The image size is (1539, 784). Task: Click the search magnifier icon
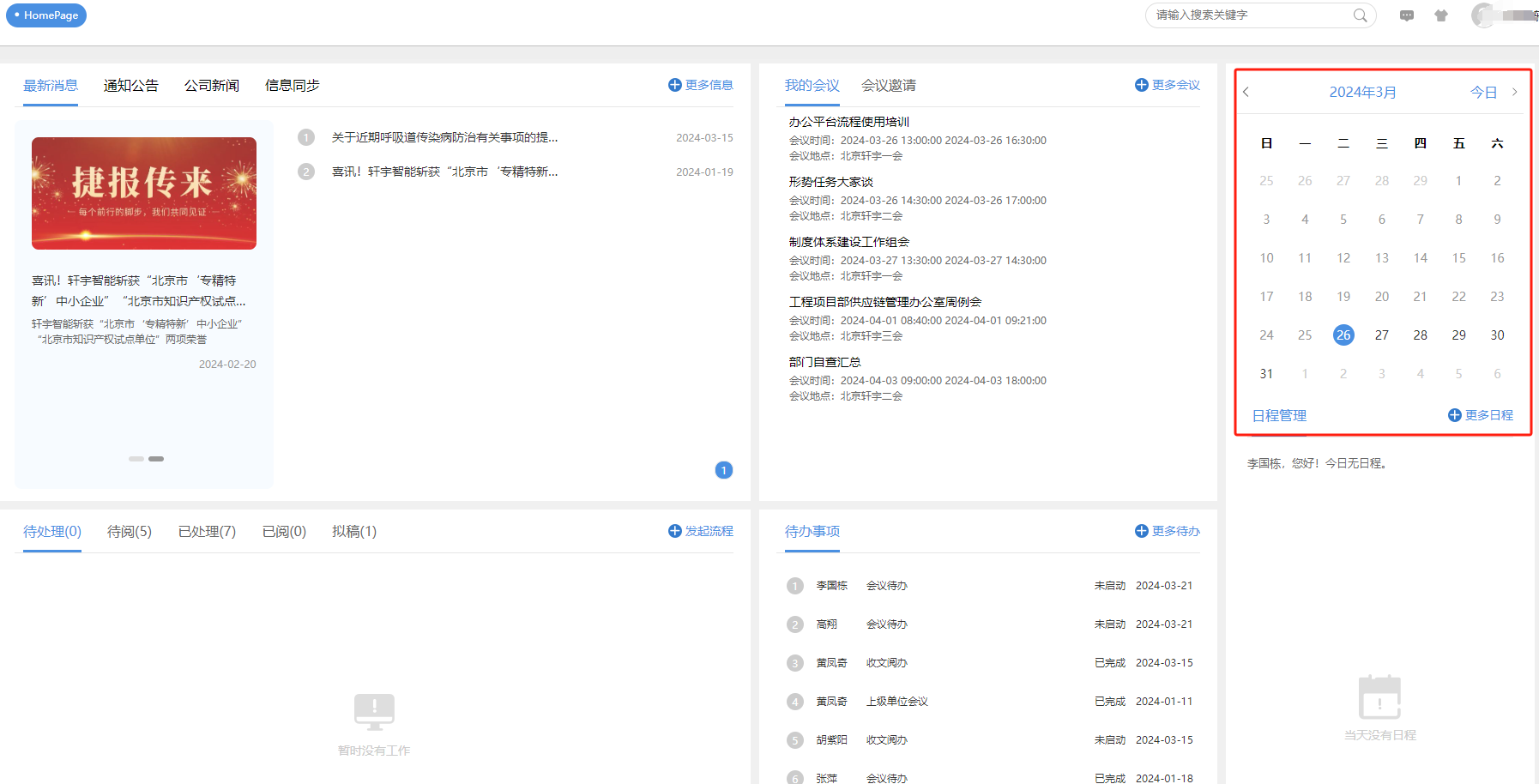tap(1360, 15)
